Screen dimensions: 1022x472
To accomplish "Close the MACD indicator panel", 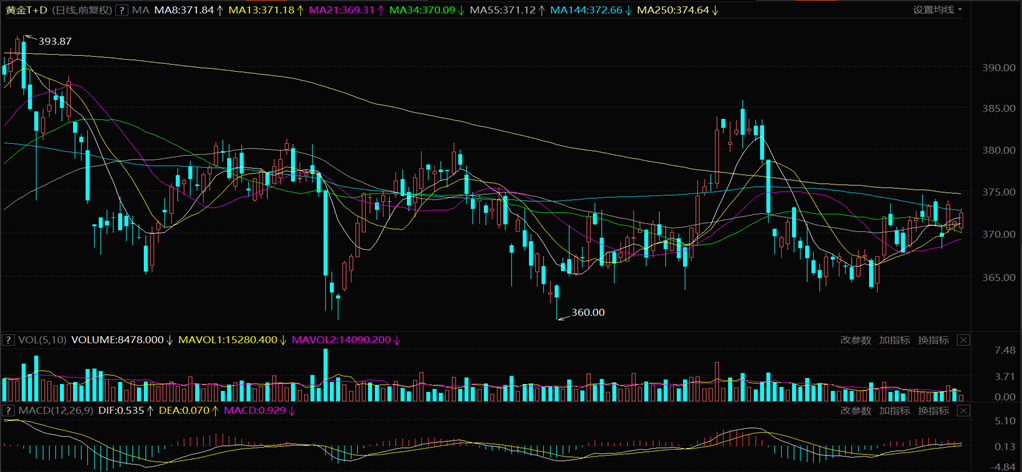I will pos(963,410).
